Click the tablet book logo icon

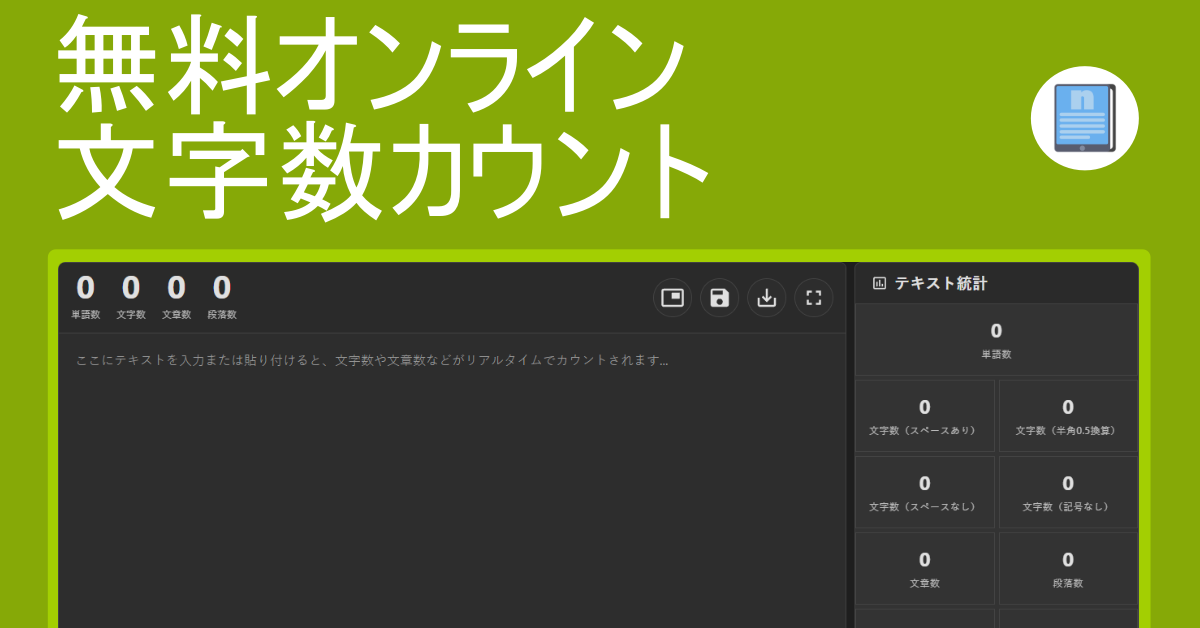1085,118
